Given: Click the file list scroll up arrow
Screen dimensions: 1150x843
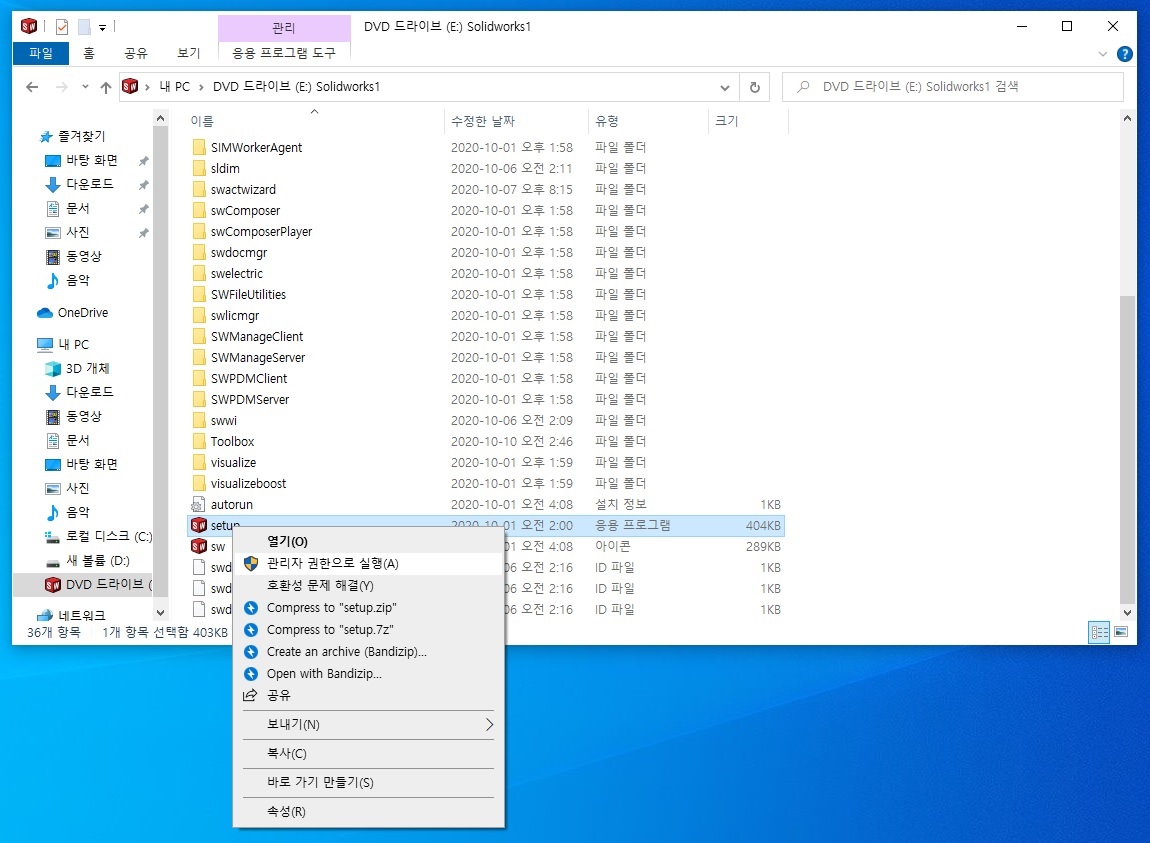Looking at the screenshot, I should (x=1127, y=118).
